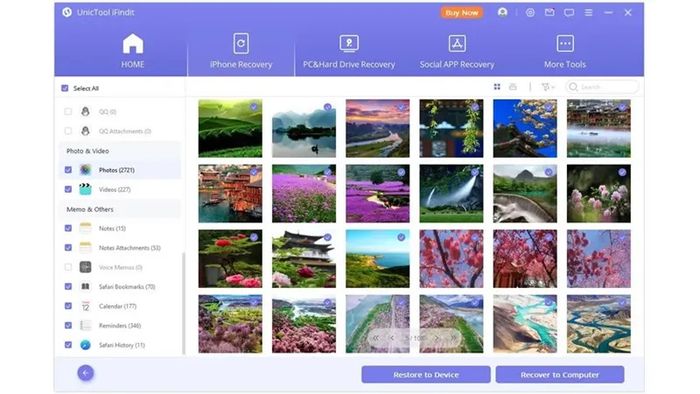Go to previous page of photos
The width and height of the screenshot is (700, 394).
tap(392, 338)
